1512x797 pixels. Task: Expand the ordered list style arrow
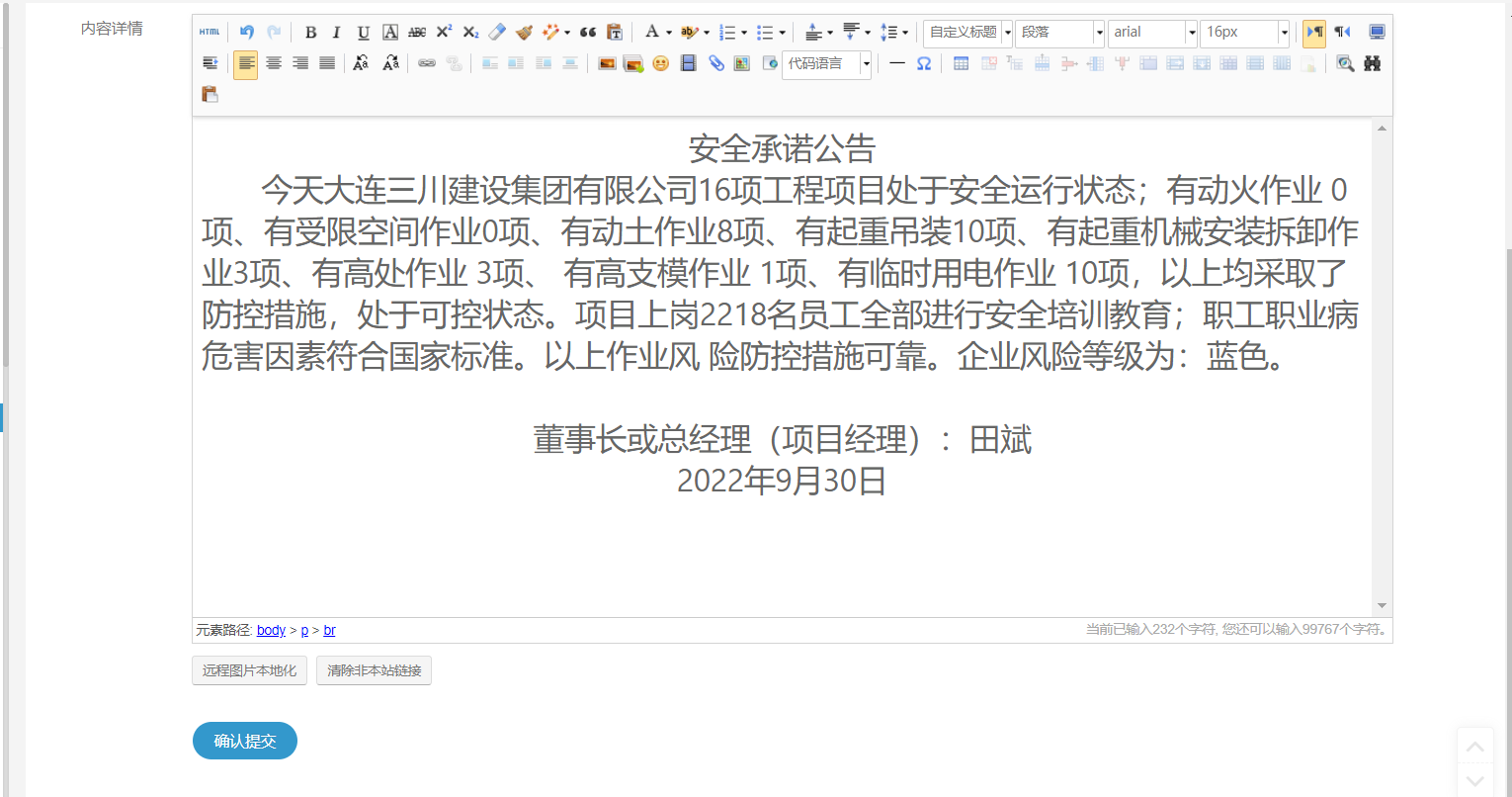click(x=744, y=33)
